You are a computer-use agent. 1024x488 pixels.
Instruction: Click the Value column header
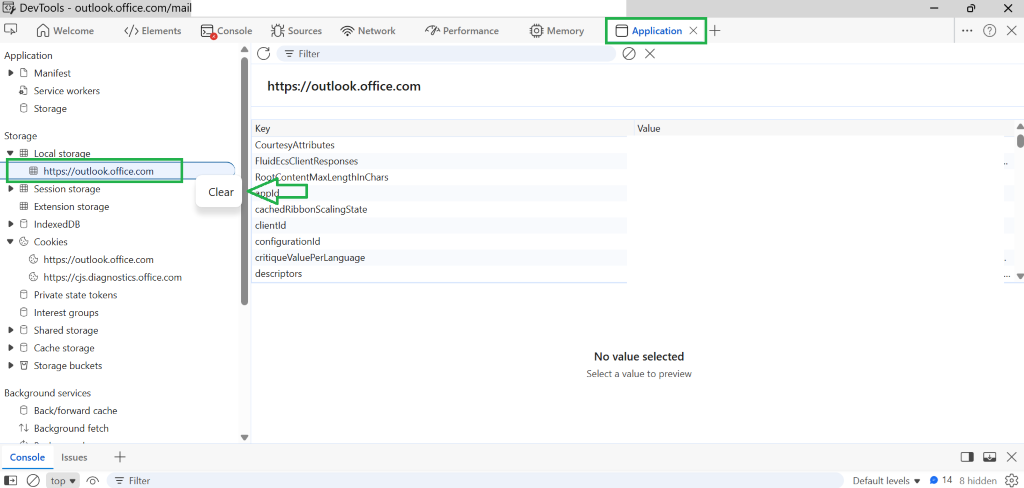[x=824, y=129]
